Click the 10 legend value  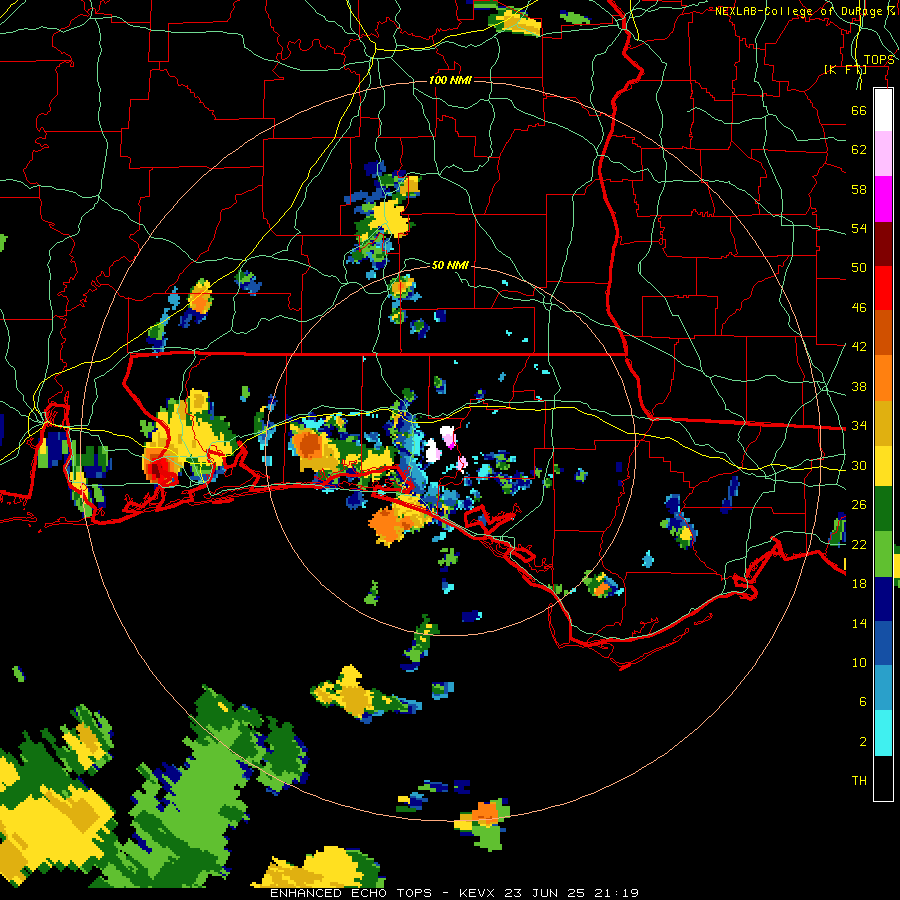point(859,662)
